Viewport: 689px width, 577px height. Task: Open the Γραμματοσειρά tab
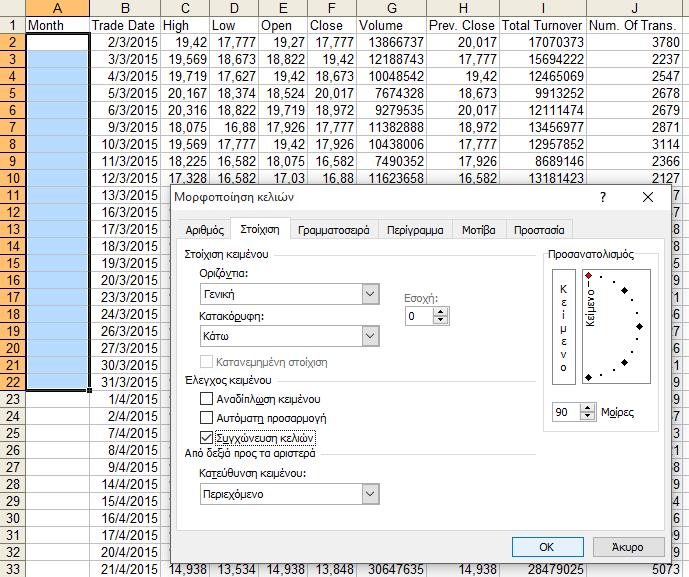(x=334, y=230)
